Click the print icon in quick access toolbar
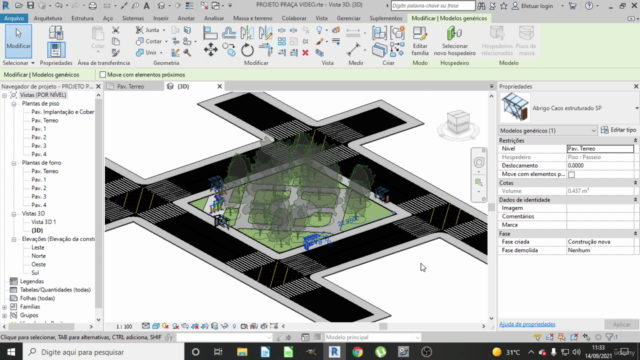 coord(93,6)
